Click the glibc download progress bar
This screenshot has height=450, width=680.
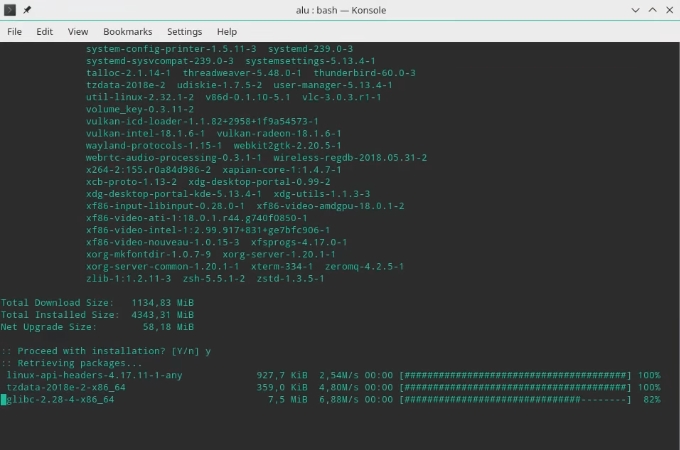[515, 399]
